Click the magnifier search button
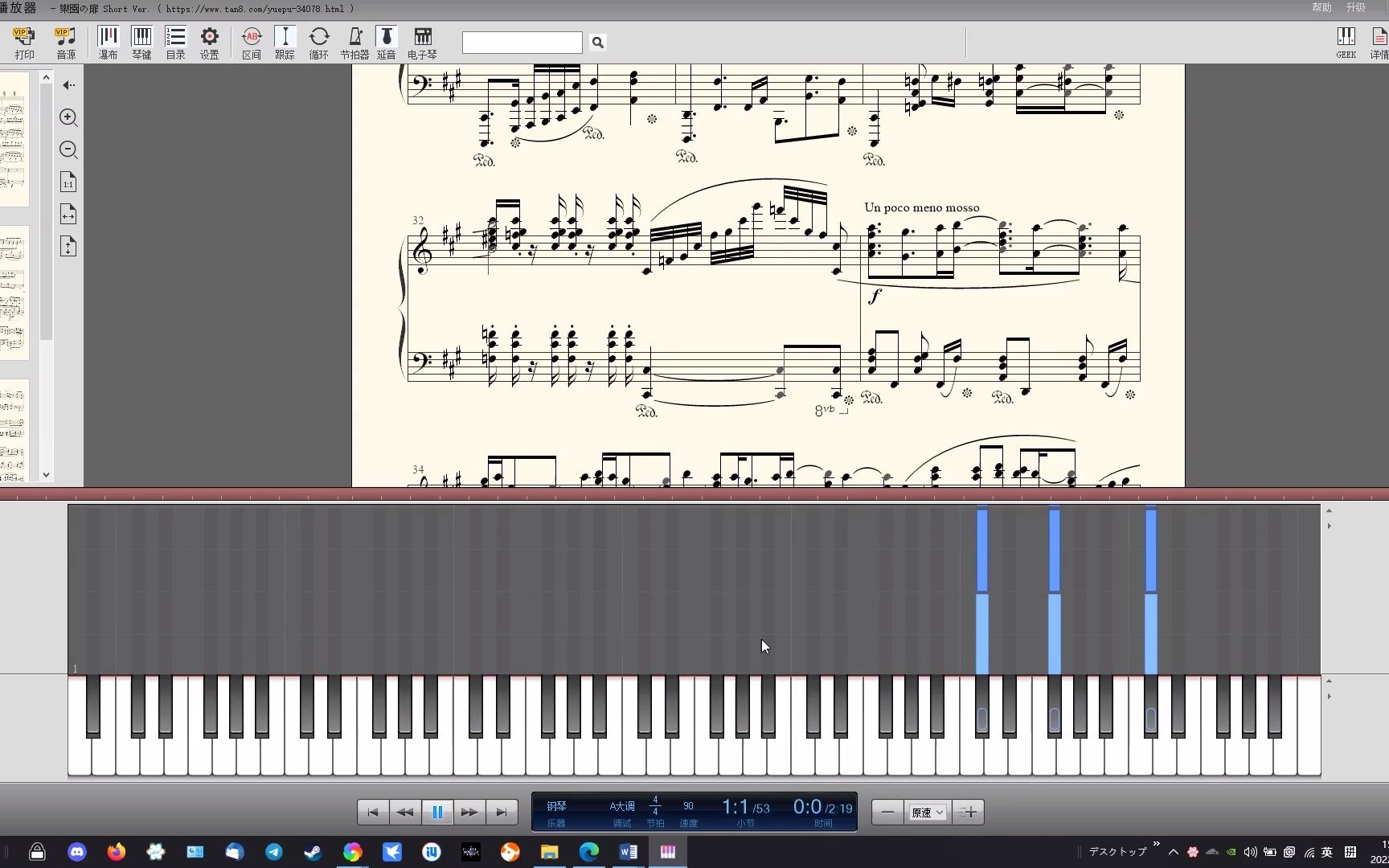Viewport: 1389px width, 868px height. point(597,42)
